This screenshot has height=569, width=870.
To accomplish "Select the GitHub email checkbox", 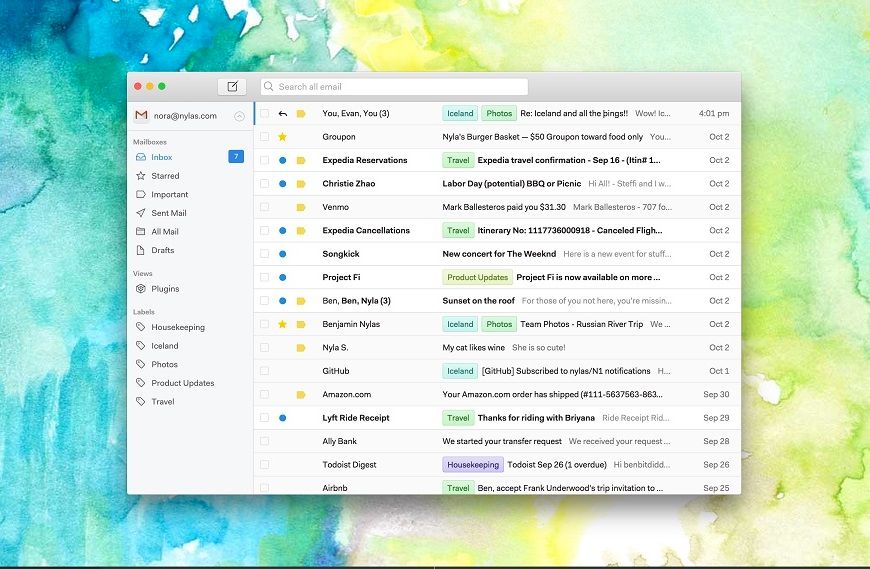I will pos(265,371).
